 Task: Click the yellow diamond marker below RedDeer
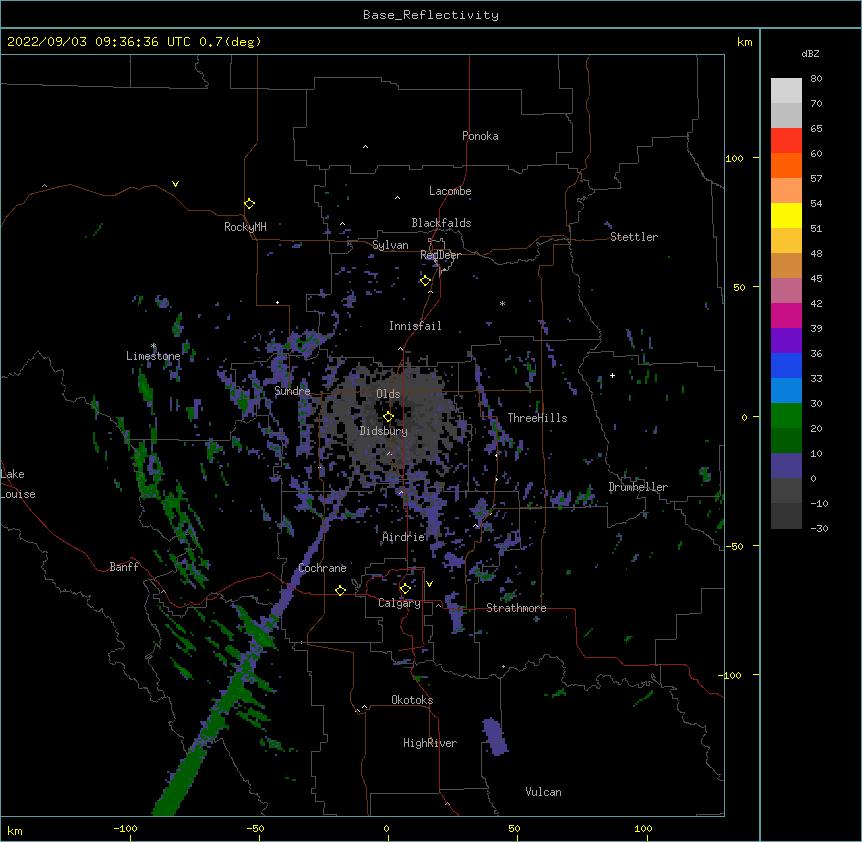(425, 281)
